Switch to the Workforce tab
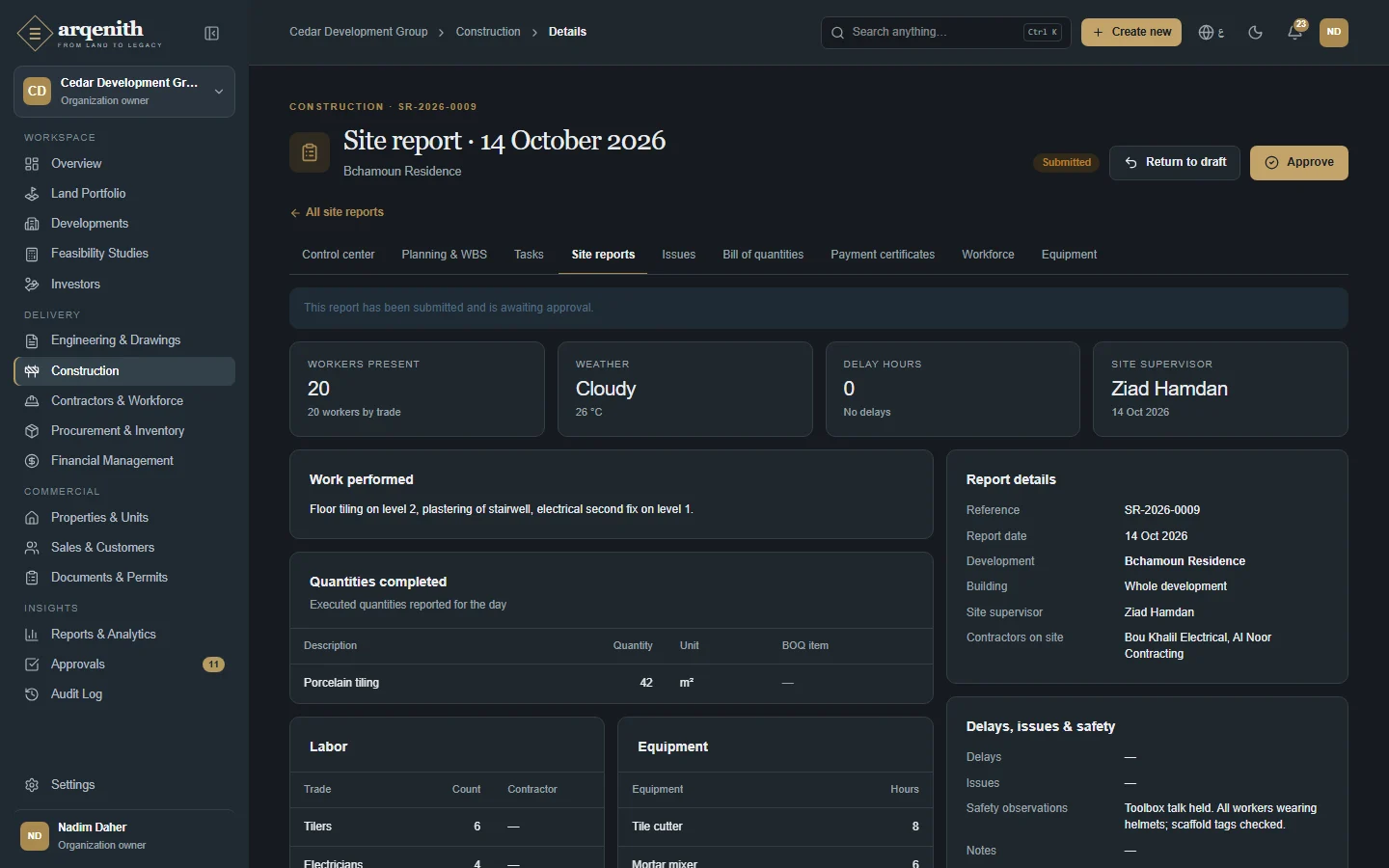The image size is (1389, 868). pyautogui.click(x=988, y=255)
